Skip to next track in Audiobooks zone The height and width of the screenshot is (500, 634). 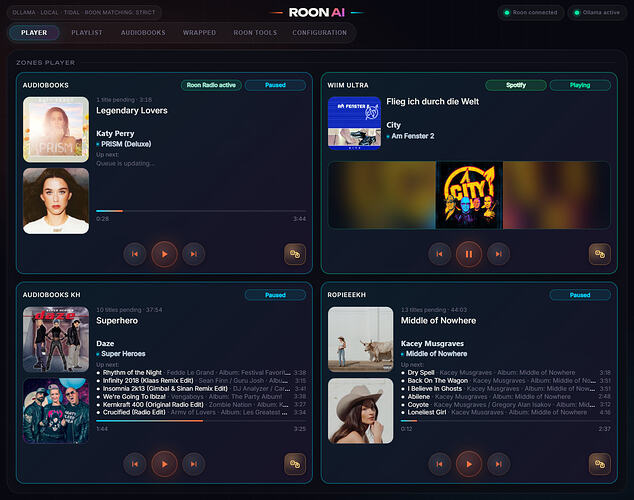click(x=194, y=254)
